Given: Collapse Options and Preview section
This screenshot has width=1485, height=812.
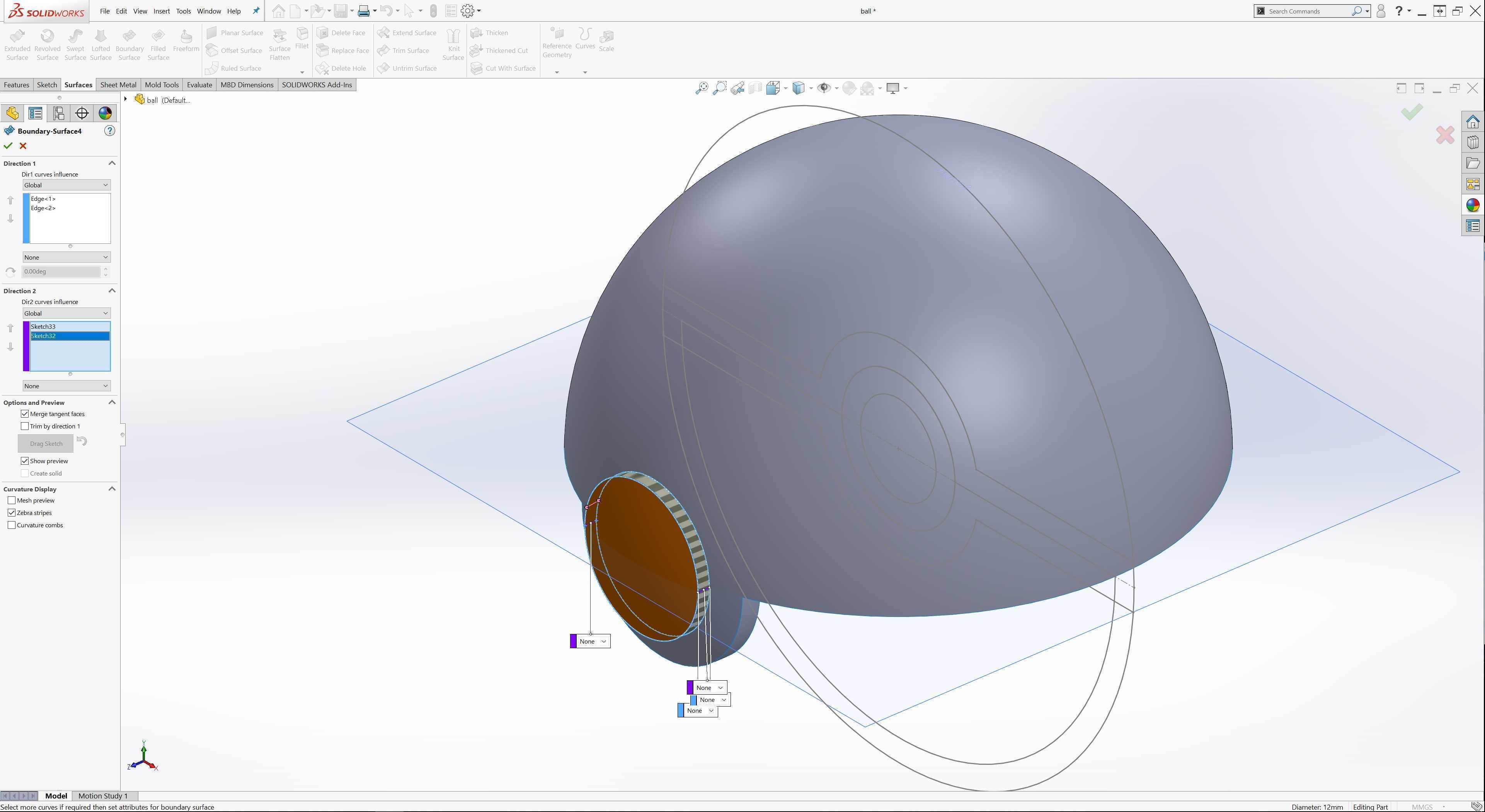Looking at the screenshot, I should [x=112, y=402].
